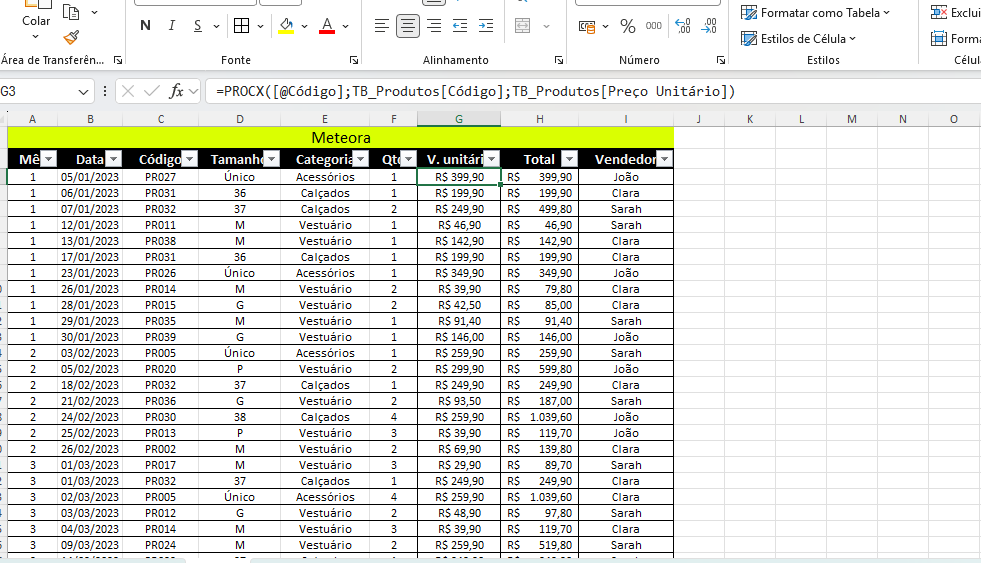
Task: Select cell with code PR027
Action: (x=161, y=177)
